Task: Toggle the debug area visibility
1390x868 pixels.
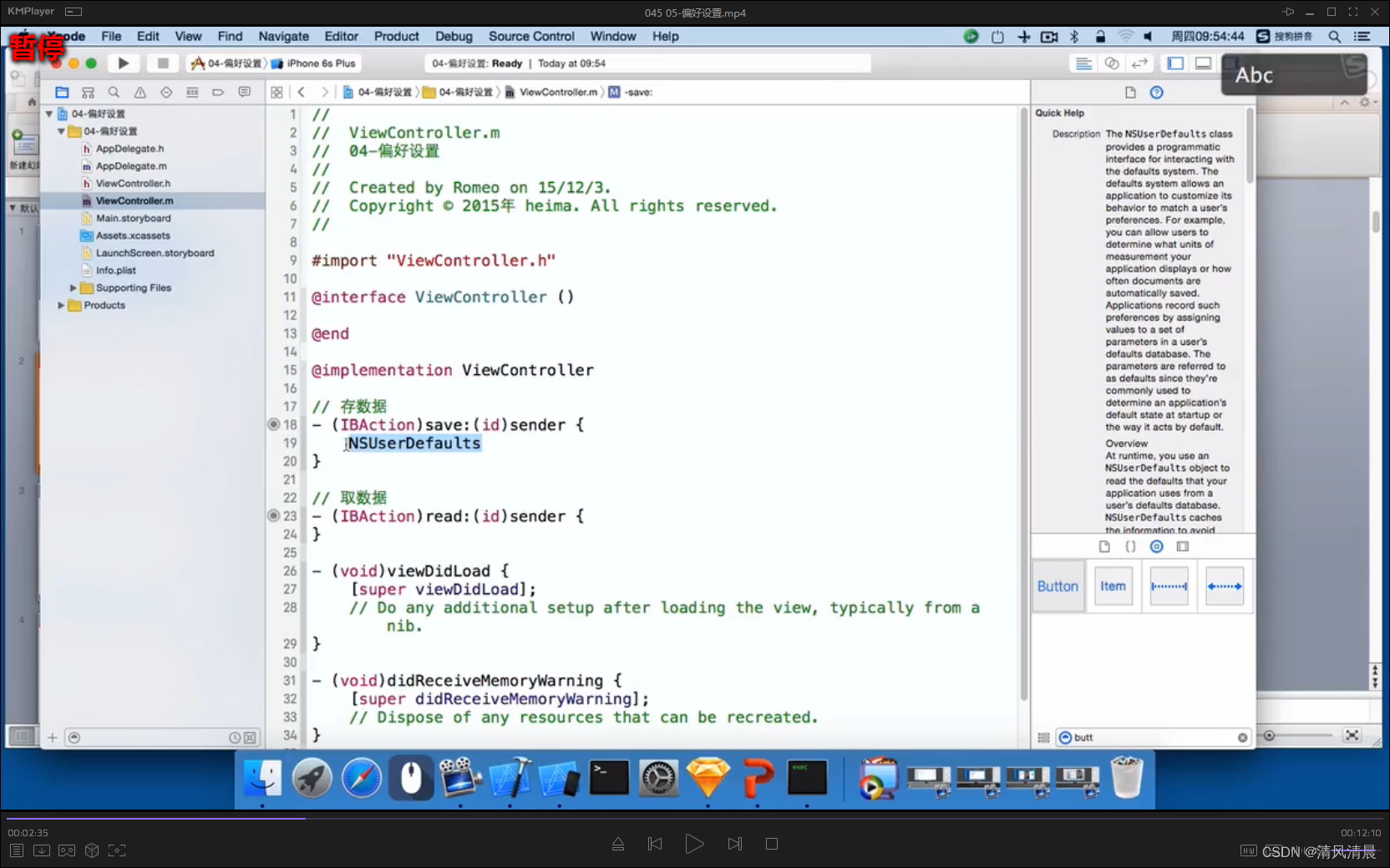Action: 1203,63
